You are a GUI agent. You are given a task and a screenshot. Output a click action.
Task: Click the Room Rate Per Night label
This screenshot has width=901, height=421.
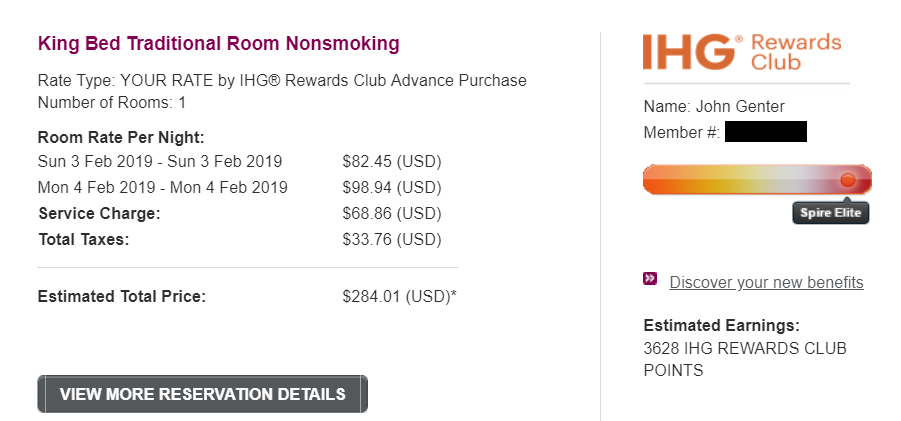pos(121,138)
